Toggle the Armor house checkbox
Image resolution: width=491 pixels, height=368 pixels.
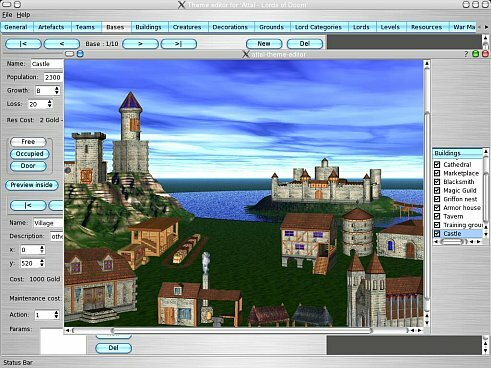tap(437, 208)
